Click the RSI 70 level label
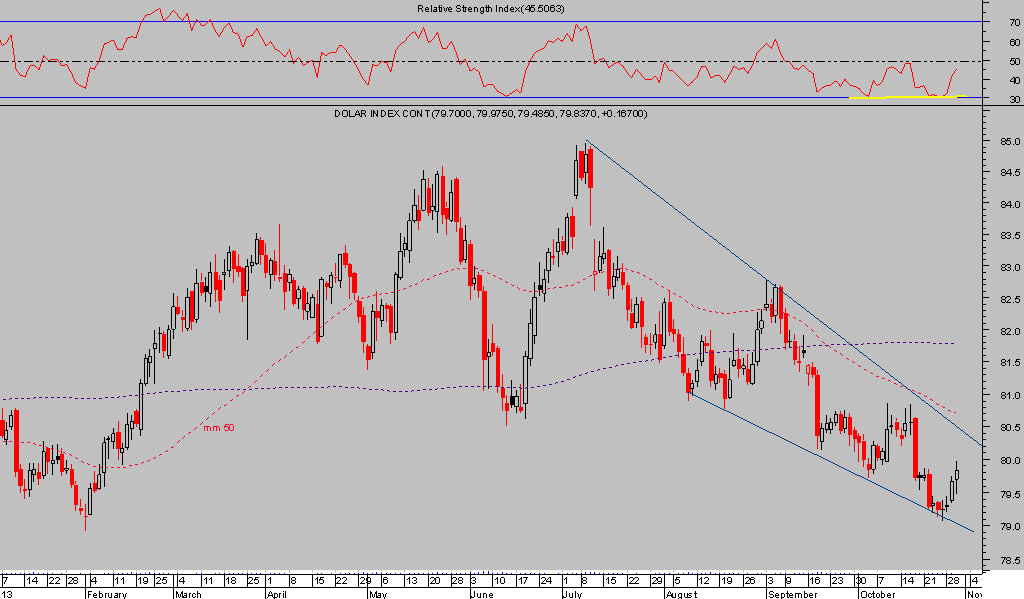 point(1013,21)
